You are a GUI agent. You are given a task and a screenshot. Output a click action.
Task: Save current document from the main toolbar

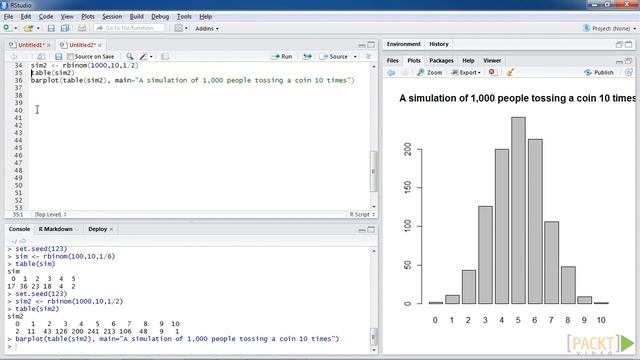[x=51, y=28]
